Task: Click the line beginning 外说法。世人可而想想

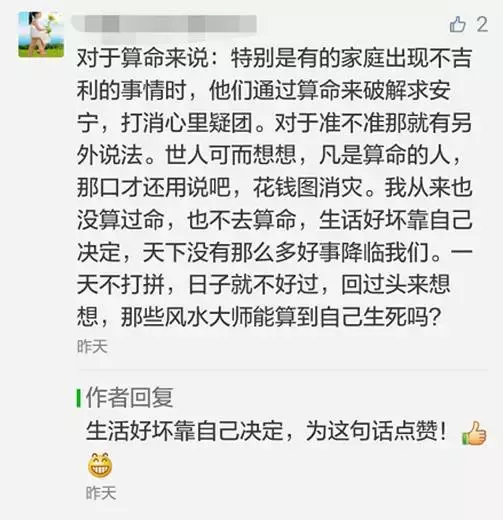Action: (x=269, y=155)
